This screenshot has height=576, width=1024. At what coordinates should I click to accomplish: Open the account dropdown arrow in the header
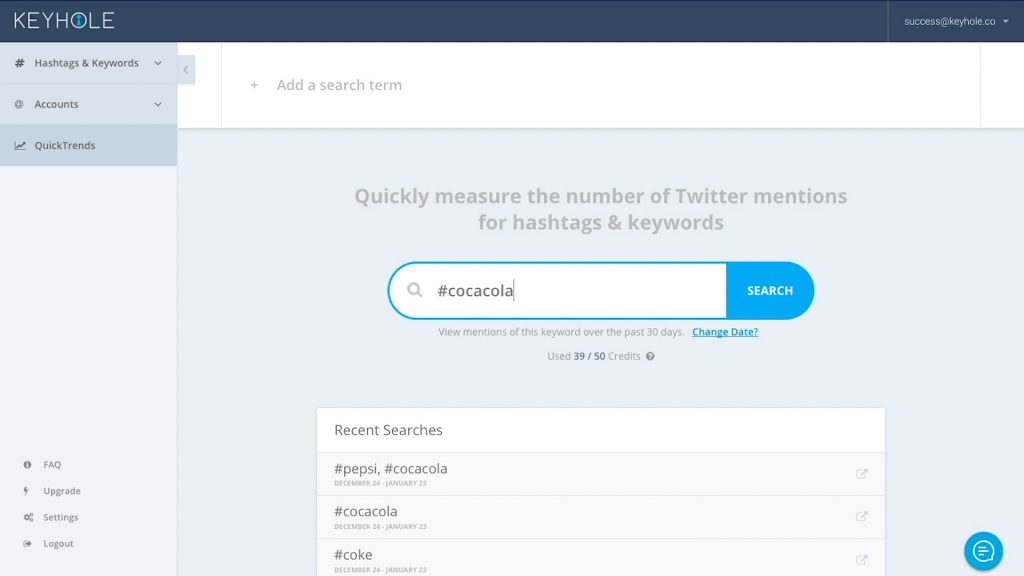click(1006, 21)
